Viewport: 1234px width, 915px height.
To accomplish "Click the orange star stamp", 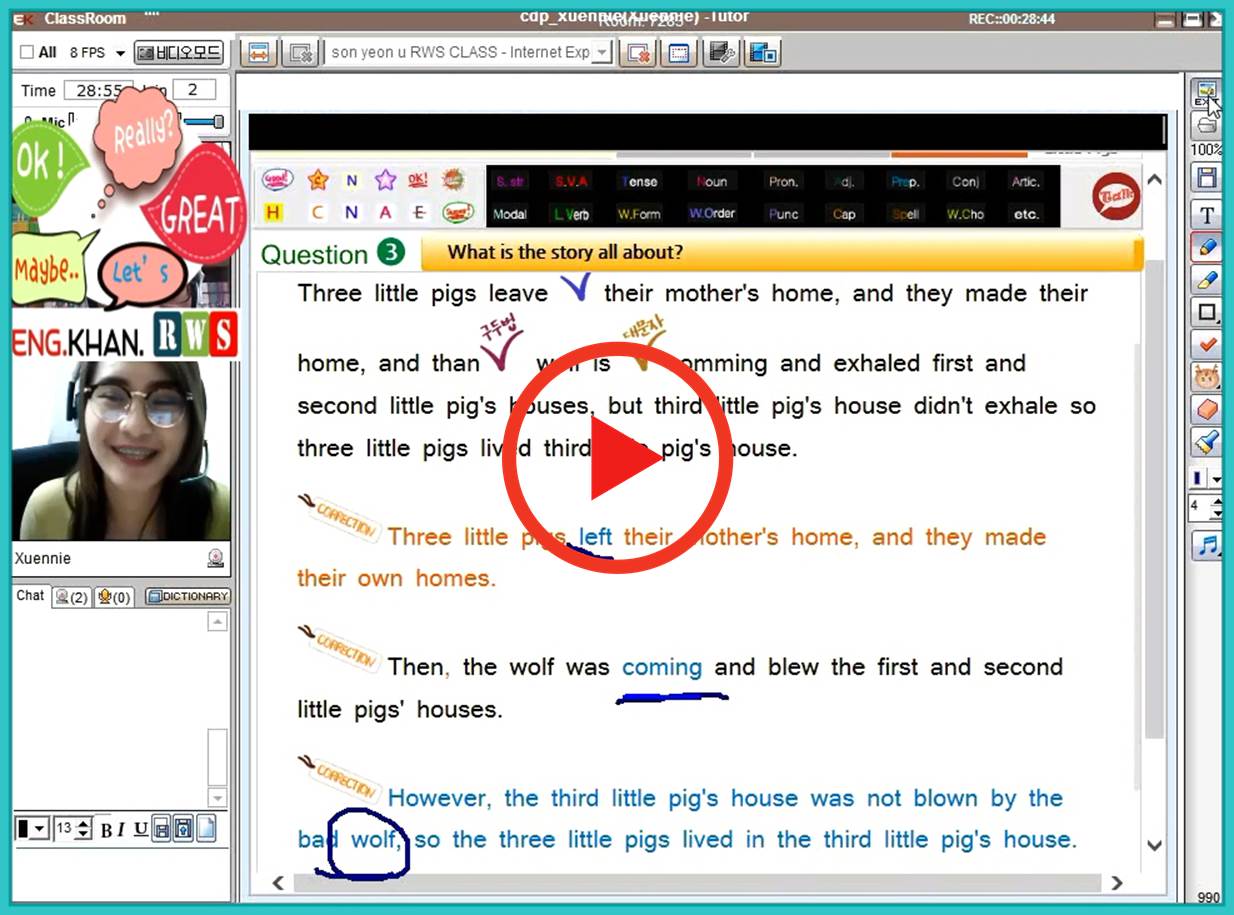I will pyautogui.click(x=318, y=180).
